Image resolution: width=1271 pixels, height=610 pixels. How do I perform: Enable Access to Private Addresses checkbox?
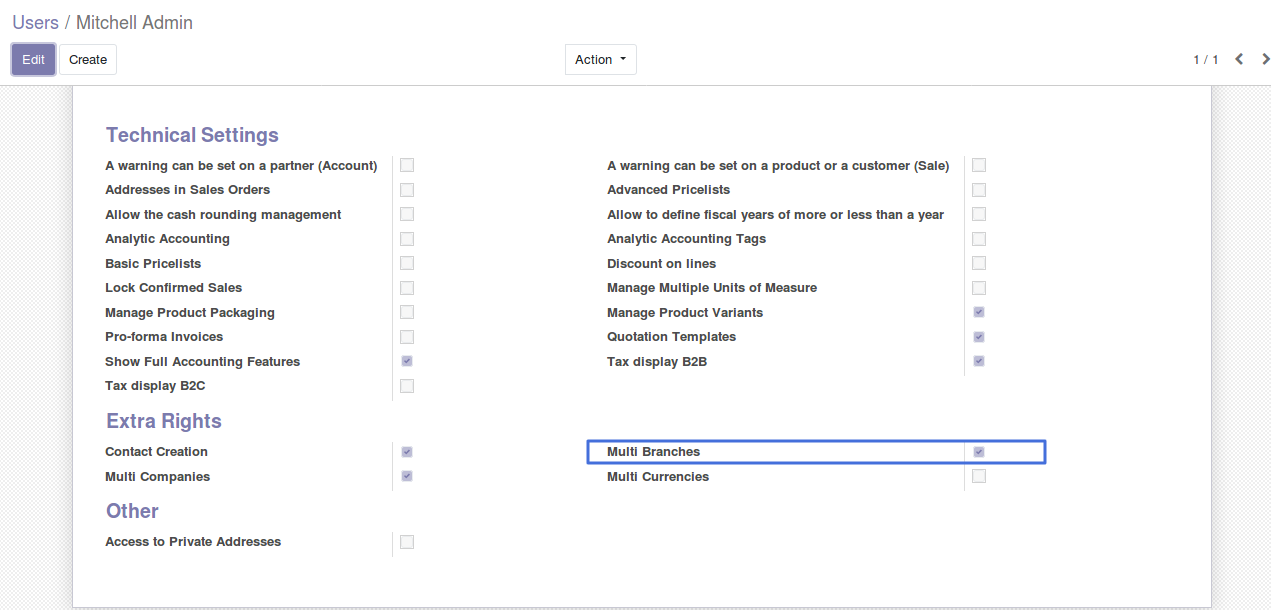pos(407,542)
